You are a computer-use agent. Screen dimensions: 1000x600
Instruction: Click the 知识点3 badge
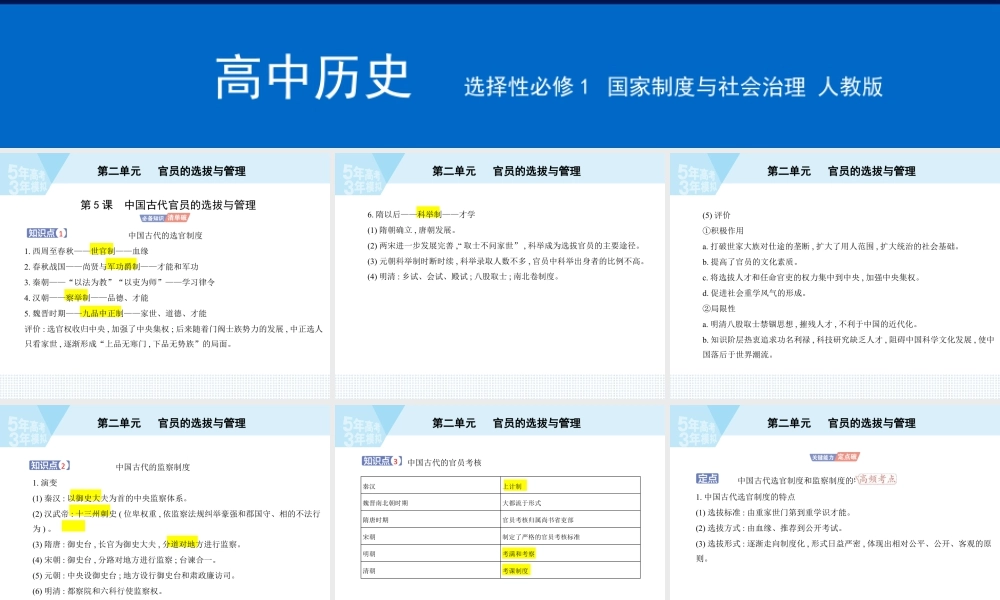[382, 461]
